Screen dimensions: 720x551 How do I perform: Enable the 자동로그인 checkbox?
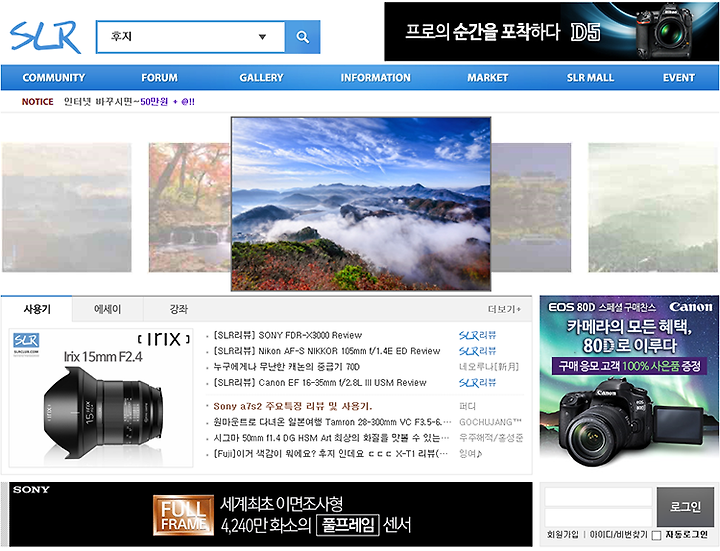coord(657,535)
